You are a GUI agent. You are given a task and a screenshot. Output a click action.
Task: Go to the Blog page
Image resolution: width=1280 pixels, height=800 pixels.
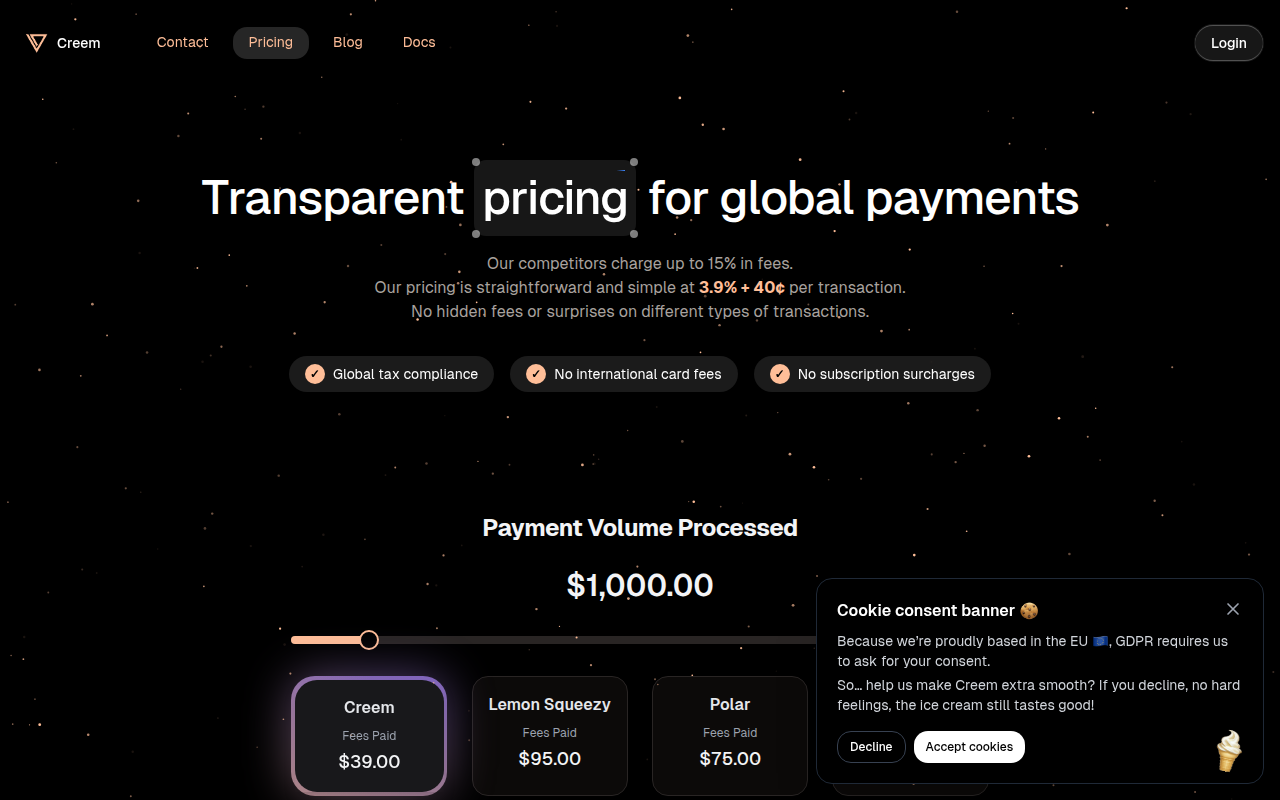tap(348, 42)
